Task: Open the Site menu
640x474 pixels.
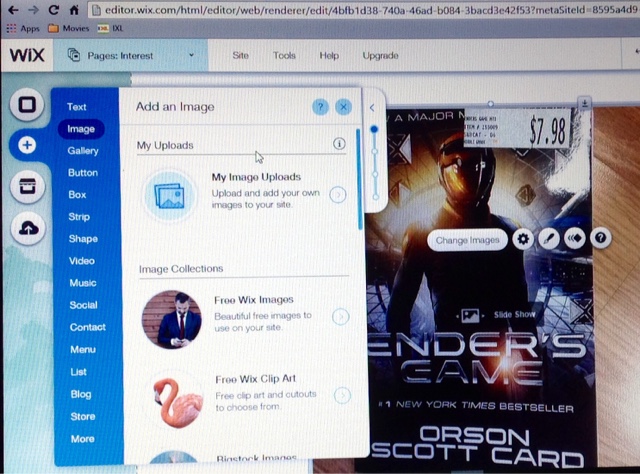Action: pos(240,56)
